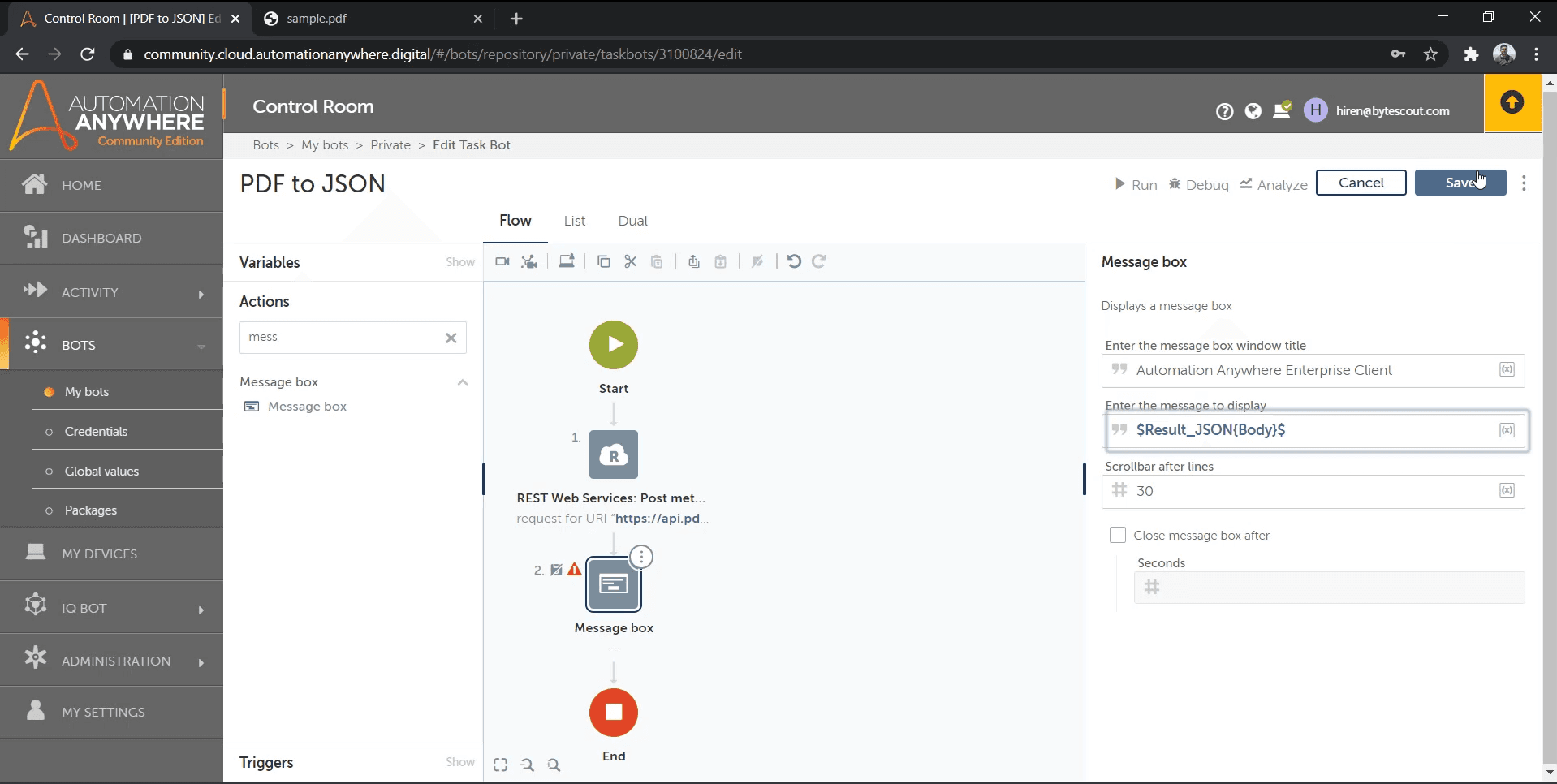Expand the Activity sidebar menu

coord(201,294)
